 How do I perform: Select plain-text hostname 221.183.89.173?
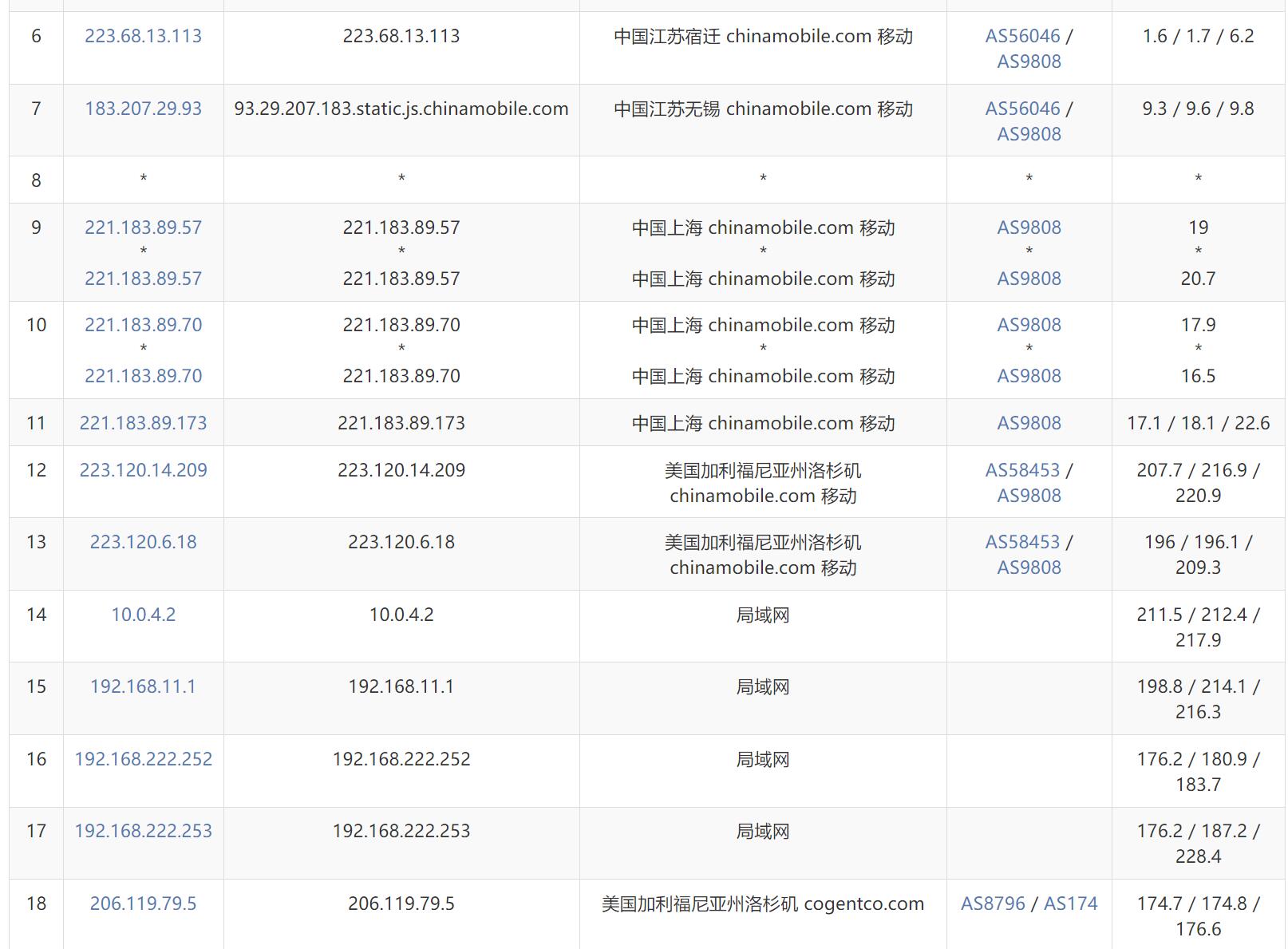[401, 423]
